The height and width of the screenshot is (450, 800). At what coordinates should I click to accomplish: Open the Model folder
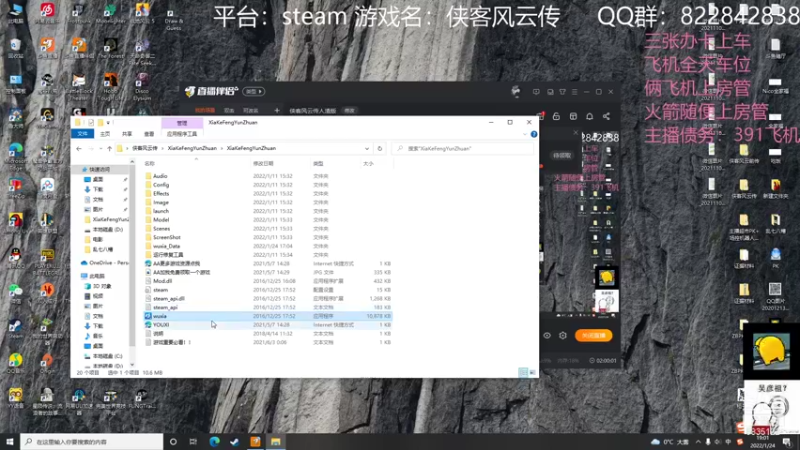click(161, 219)
